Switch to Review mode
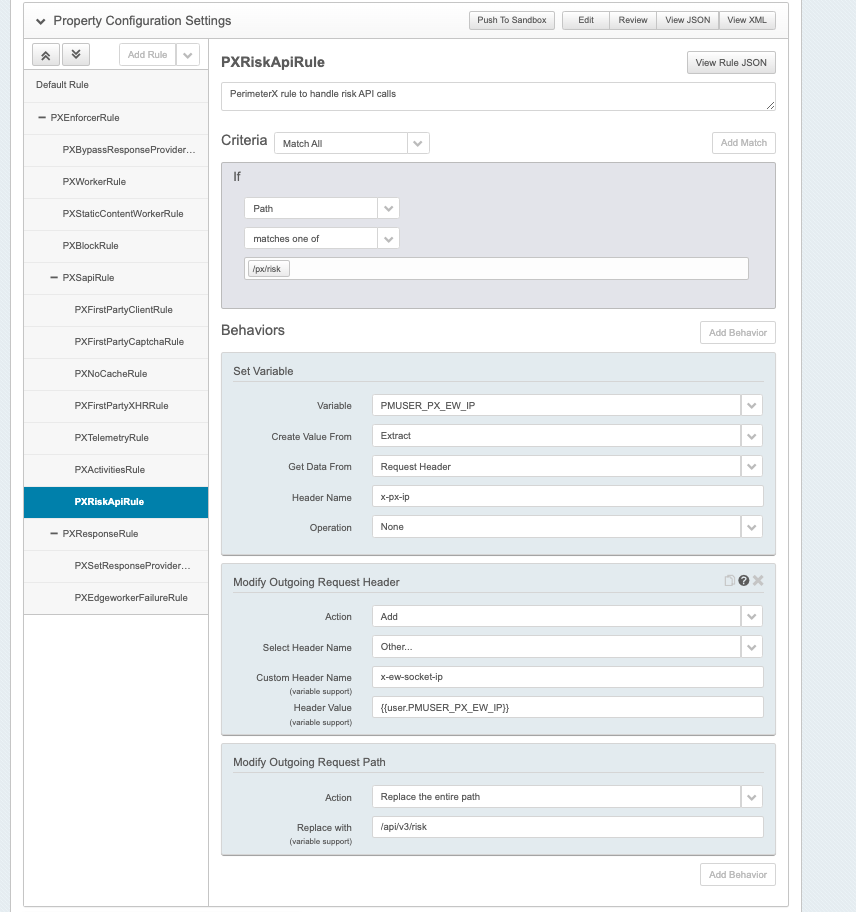The image size is (856, 912). coord(633,20)
